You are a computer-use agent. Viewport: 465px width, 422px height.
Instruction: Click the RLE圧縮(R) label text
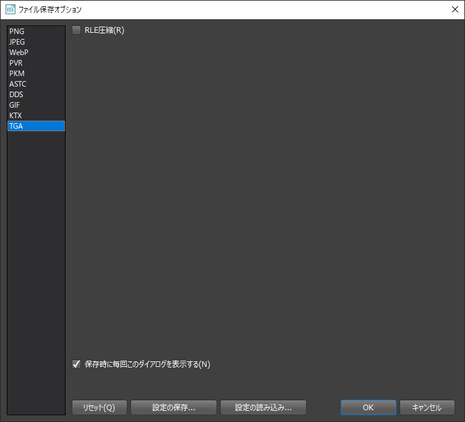(x=104, y=30)
